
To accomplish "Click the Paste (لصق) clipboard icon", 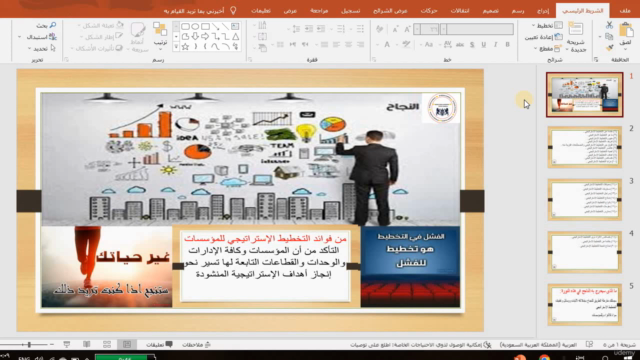I will [625, 30].
